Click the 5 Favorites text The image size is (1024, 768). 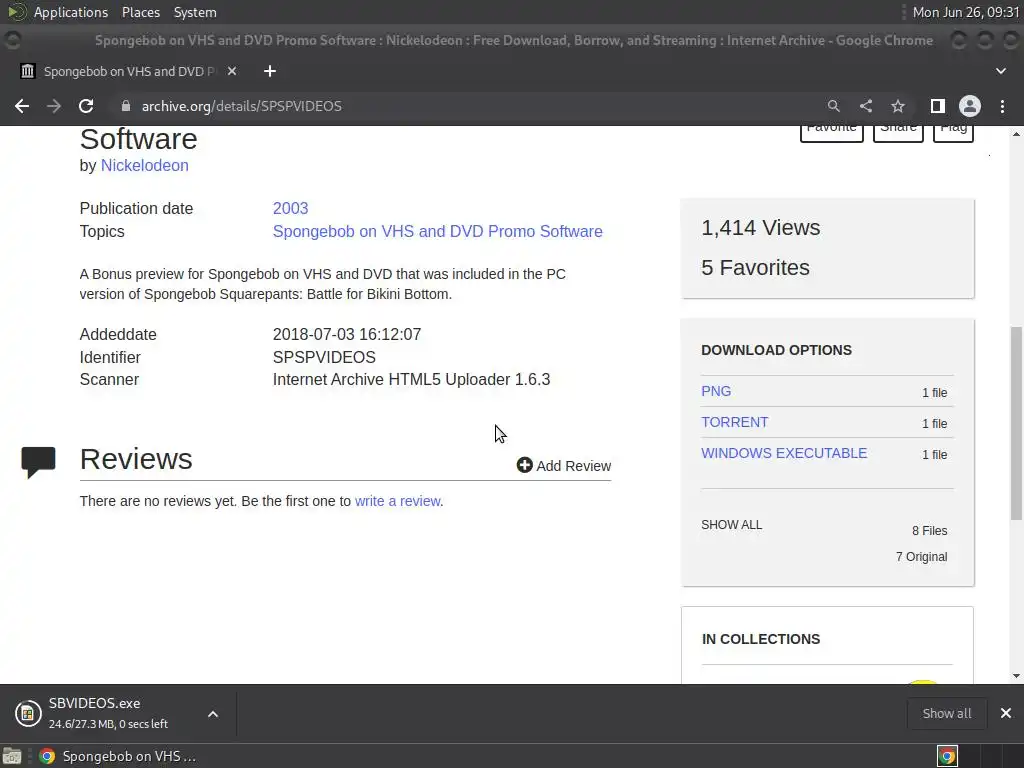coord(755,267)
